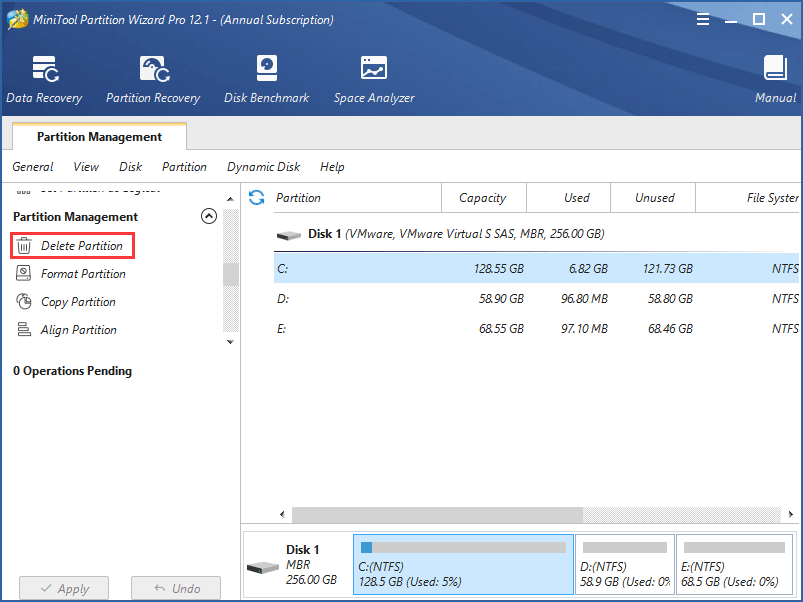
Task: Select the E: partition row
Action: pos(536,329)
